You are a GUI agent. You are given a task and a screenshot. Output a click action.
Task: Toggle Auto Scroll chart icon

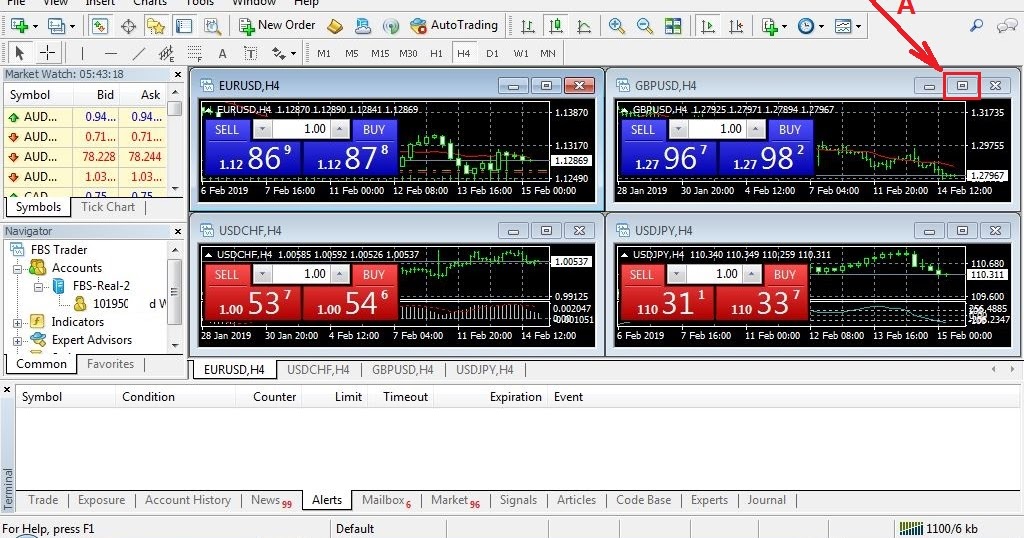click(707, 26)
